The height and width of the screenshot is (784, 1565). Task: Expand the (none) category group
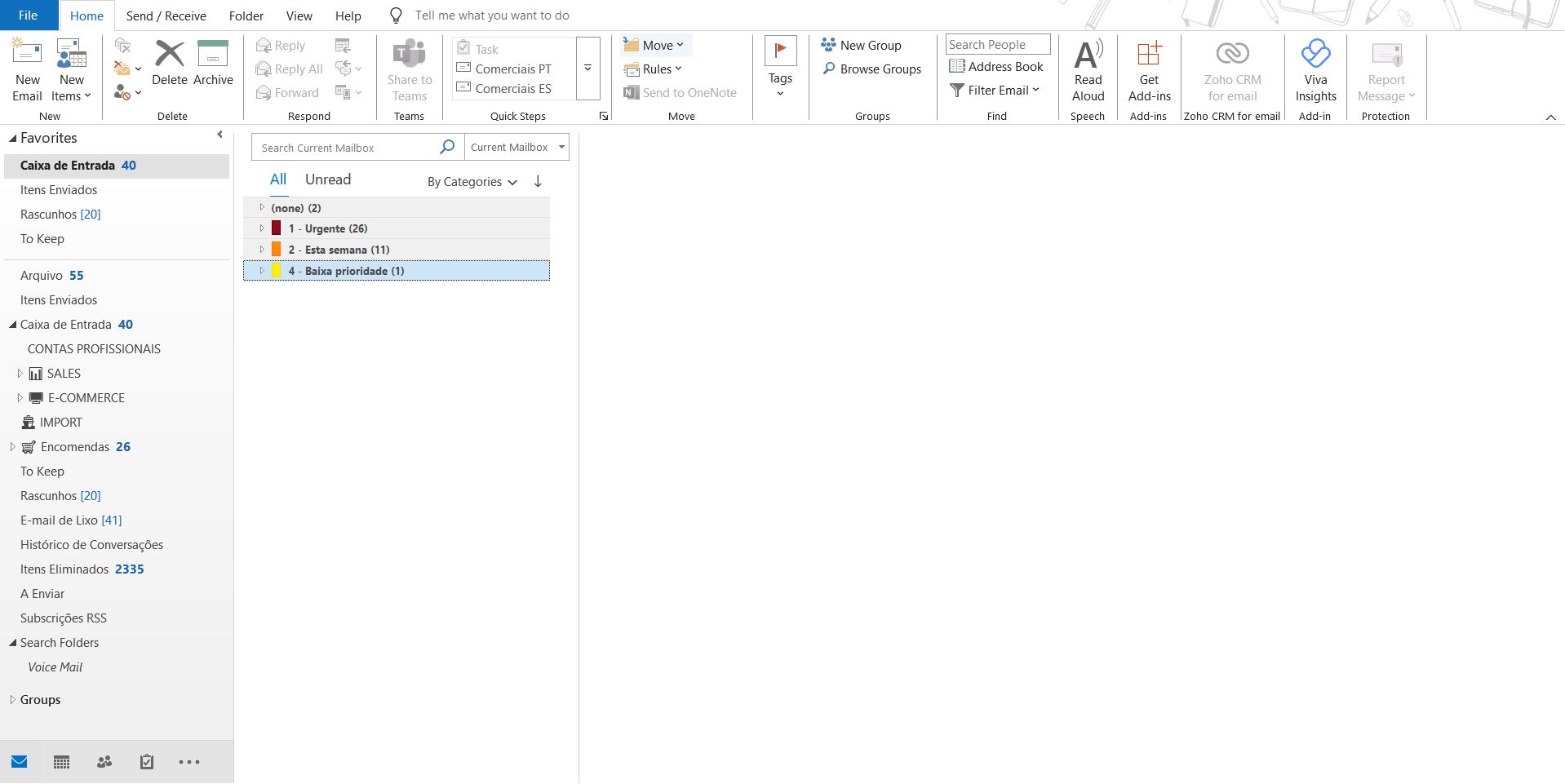262,207
